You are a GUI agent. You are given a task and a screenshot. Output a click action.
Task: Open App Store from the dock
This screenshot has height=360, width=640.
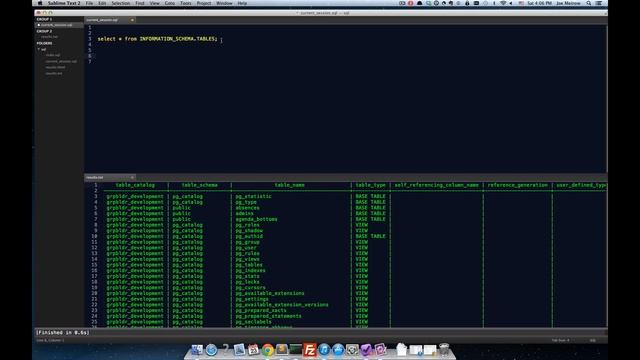coord(338,350)
